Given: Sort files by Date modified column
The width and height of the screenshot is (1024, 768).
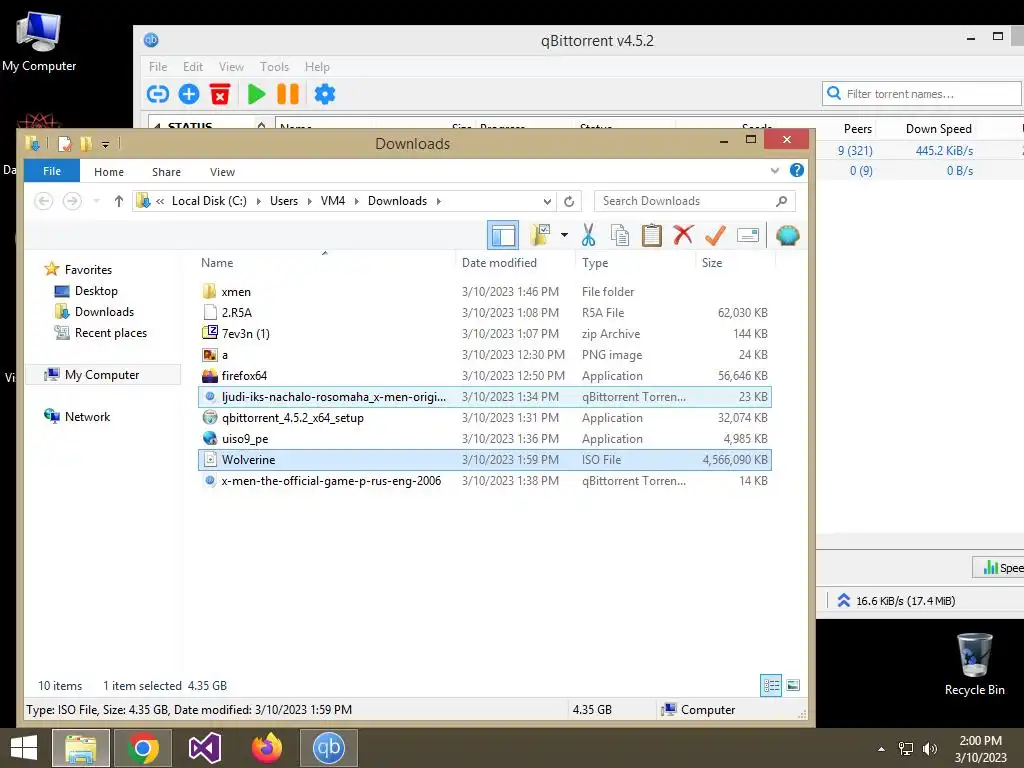Looking at the screenshot, I should (x=499, y=263).
